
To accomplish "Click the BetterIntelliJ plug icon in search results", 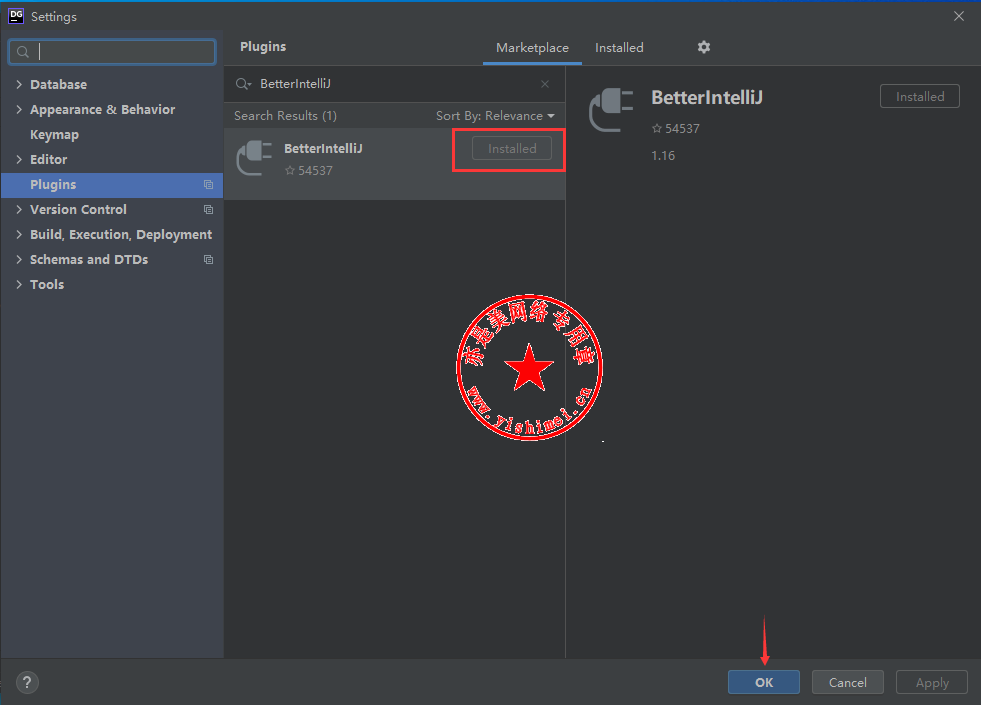I will 254,158.
